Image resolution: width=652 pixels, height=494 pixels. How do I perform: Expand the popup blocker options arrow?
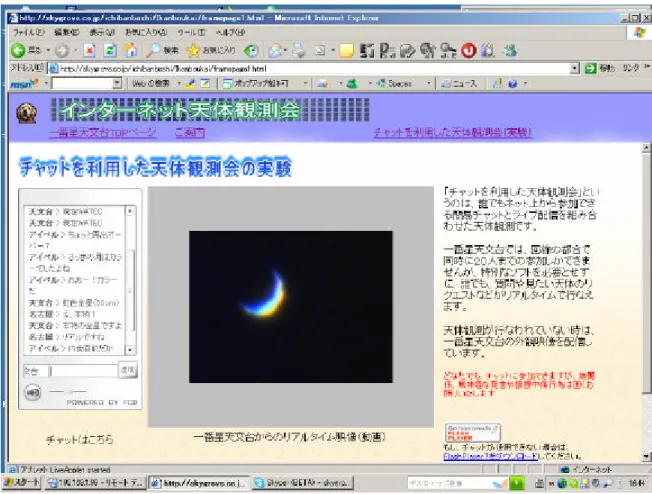pos(305,84)
